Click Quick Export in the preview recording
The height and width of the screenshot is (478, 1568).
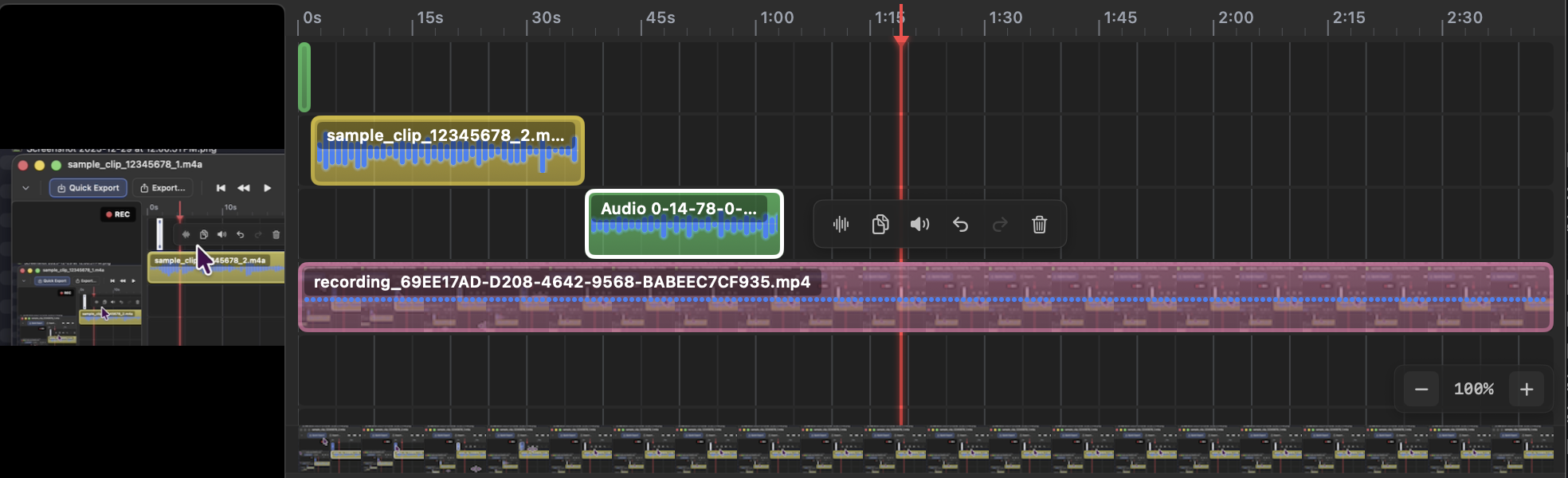click(x=88, y=188)
